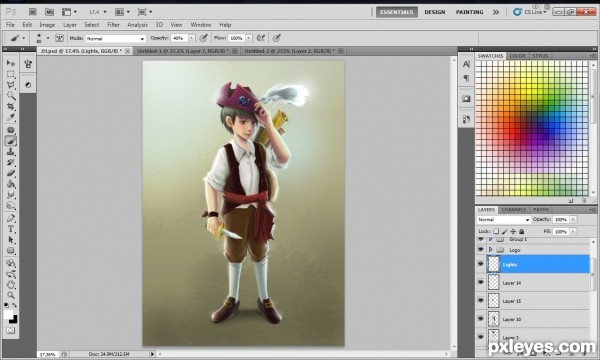Select the Path Selection tool
600x360 pixels.
click(x=11, y=240)
